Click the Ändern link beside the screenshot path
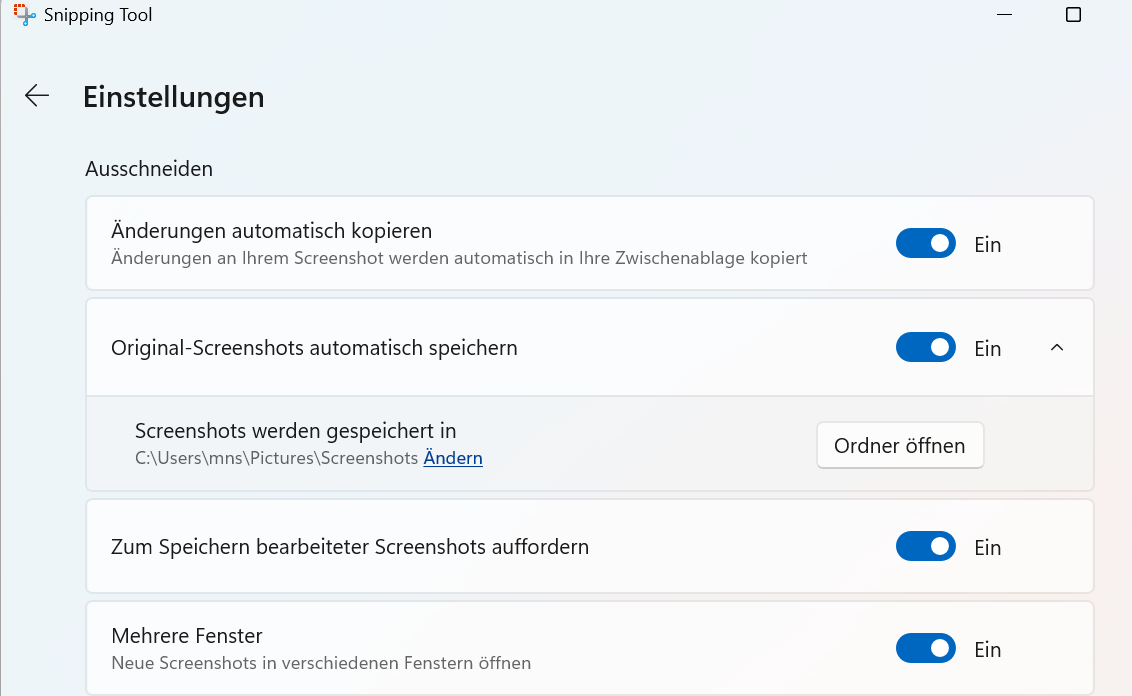This screenshot has width=1132, height=696. coord(453,459)
